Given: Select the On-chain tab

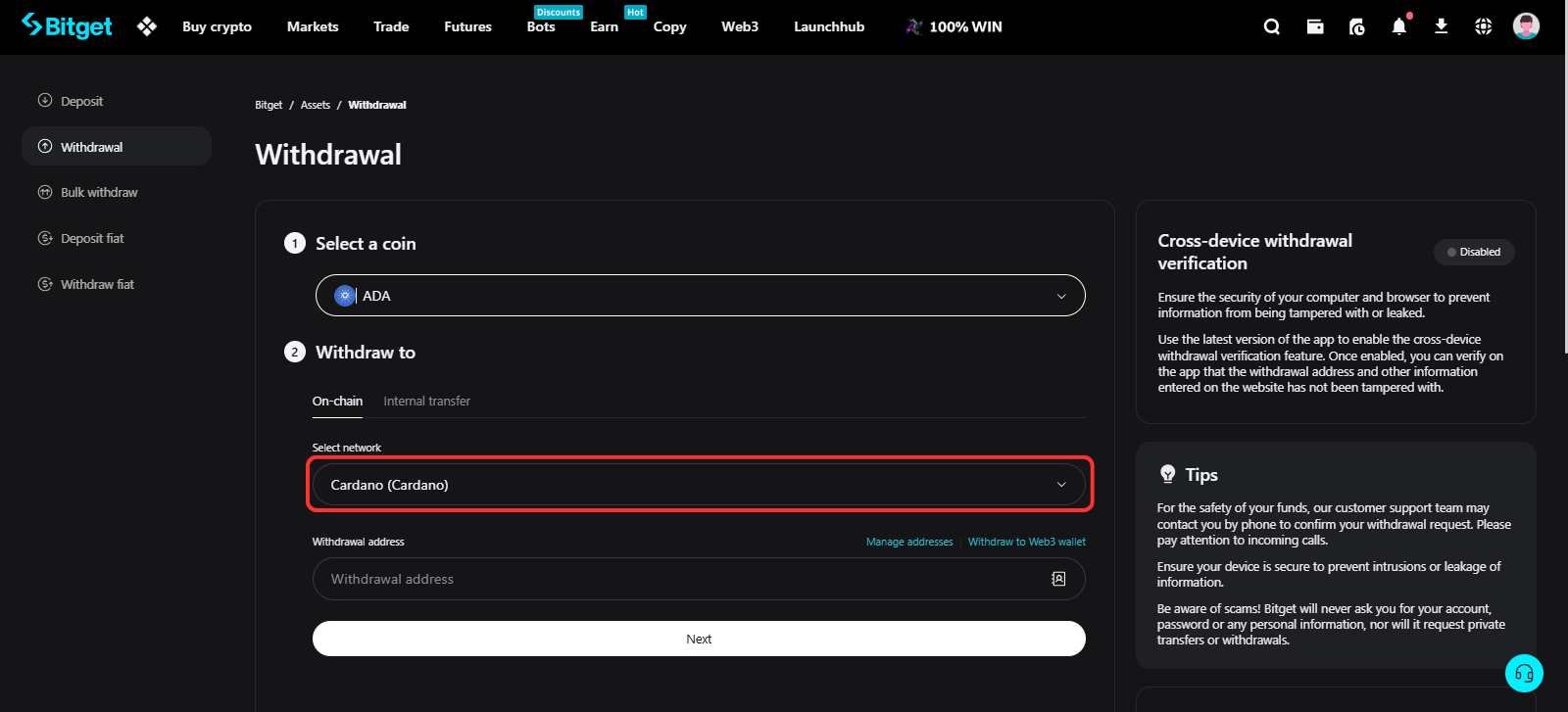Looking at the screenshot, I should pos(337,401).
